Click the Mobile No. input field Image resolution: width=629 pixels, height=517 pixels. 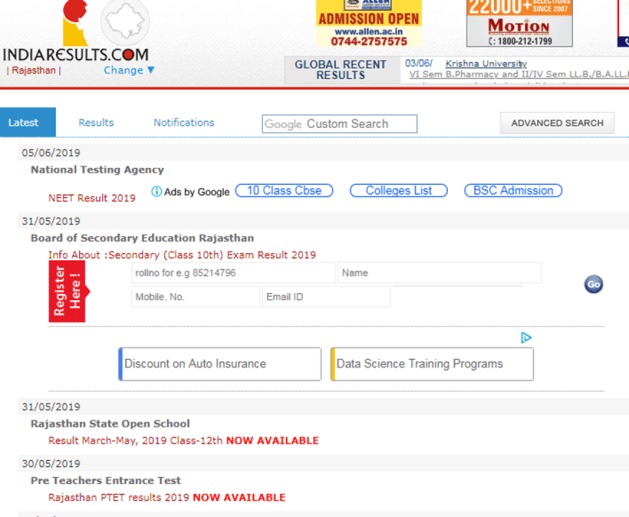[193, 297]
